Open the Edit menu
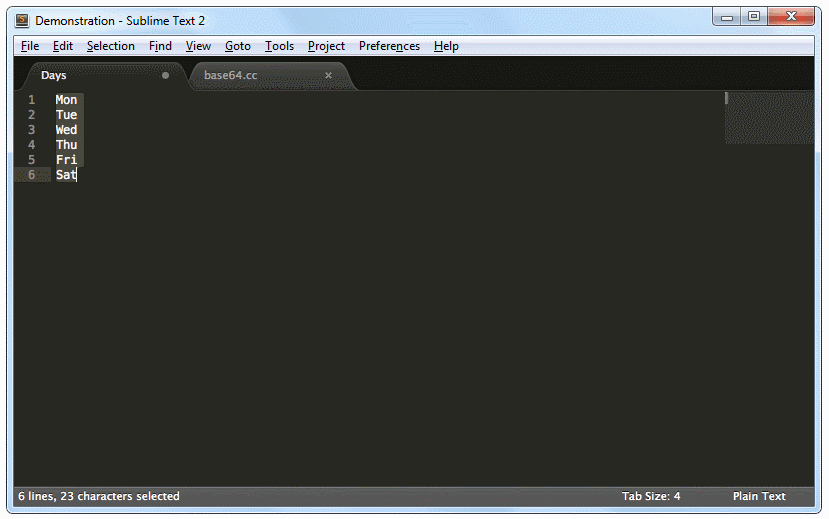This screenshot has width=829, height=519. (x=62, y=46)
